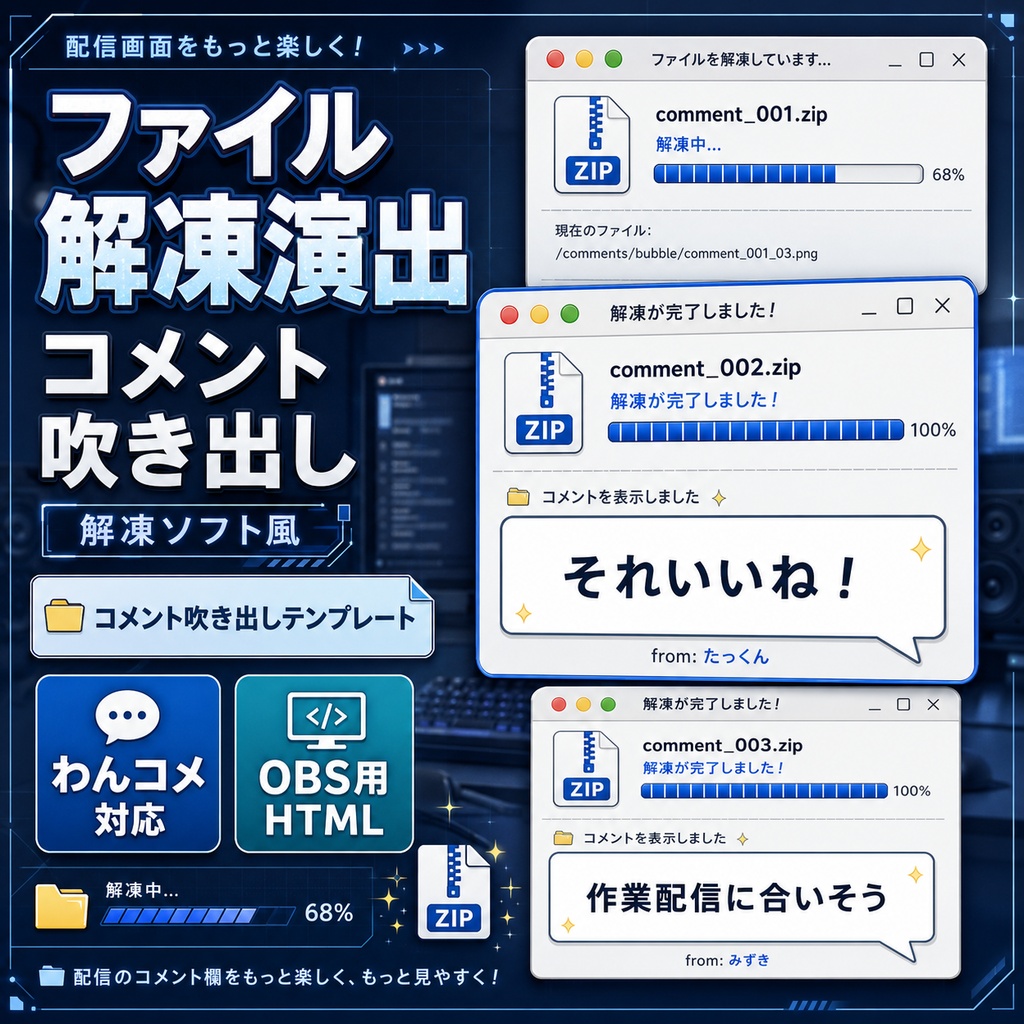Click the ZIP file icon for comment_002.zip

543,403
